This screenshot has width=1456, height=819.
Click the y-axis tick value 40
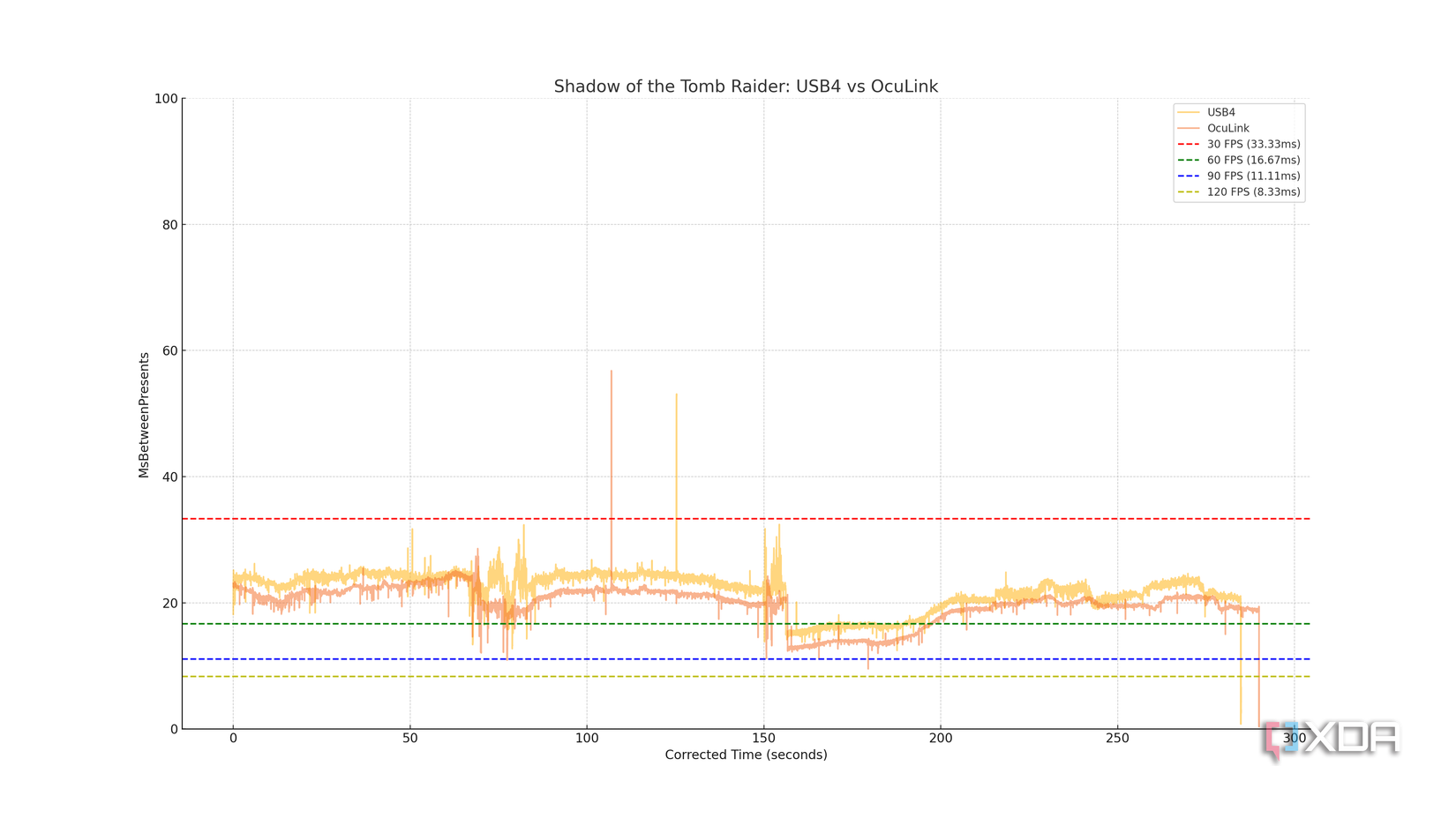[169, 477]
